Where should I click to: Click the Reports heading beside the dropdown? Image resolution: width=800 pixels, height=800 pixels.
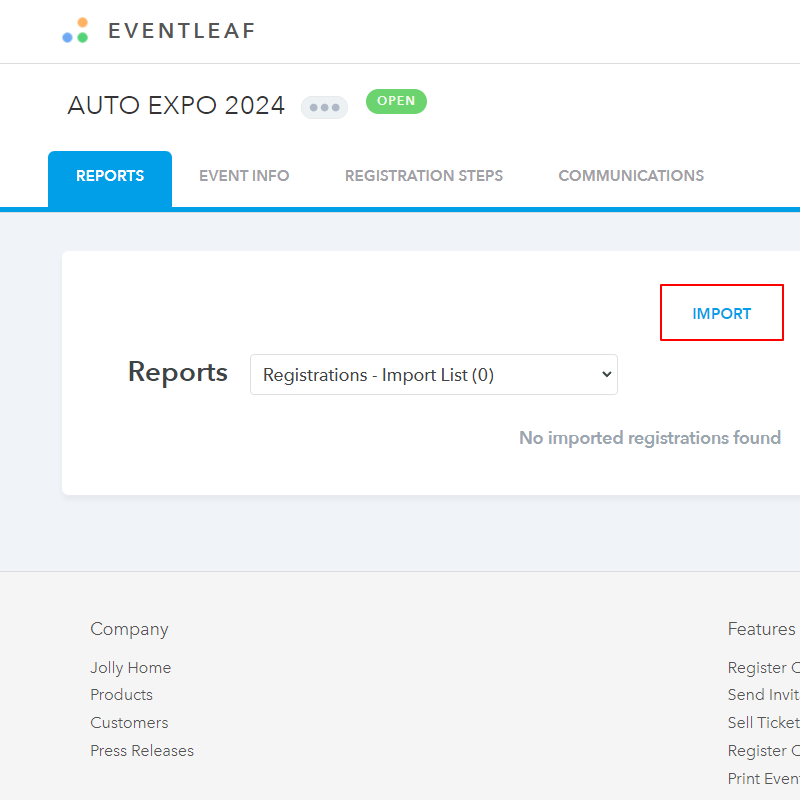[x=178, y=372]
